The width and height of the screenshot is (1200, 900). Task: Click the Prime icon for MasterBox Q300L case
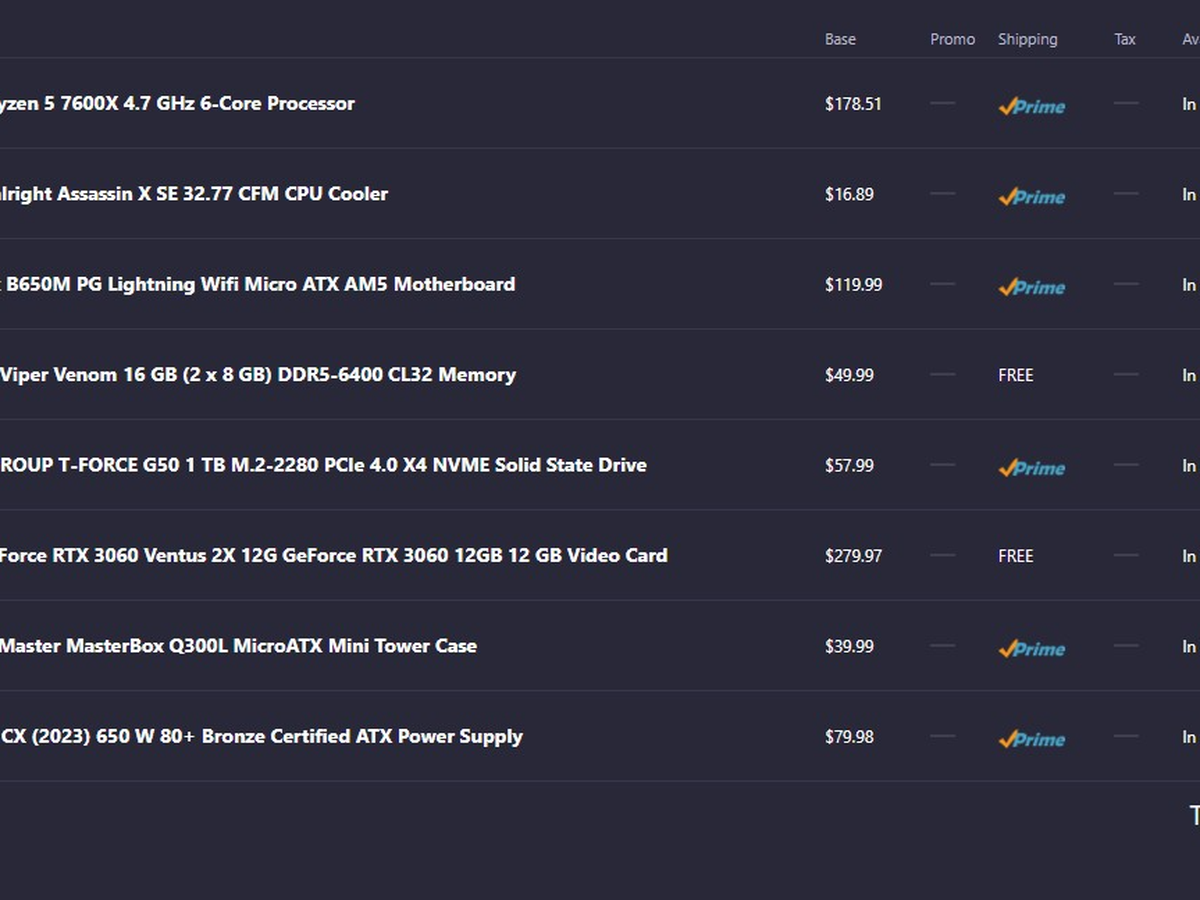pyautogui.click(x=1031, y=648)
